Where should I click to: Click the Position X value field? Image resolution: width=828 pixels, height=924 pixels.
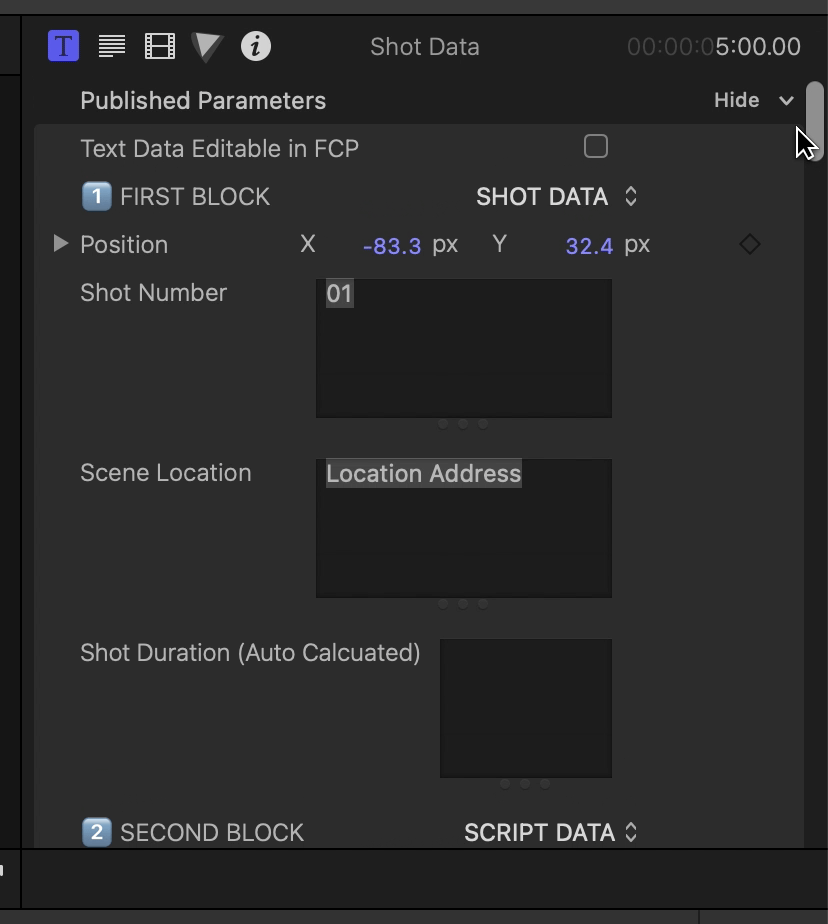[x=392, y=246]
